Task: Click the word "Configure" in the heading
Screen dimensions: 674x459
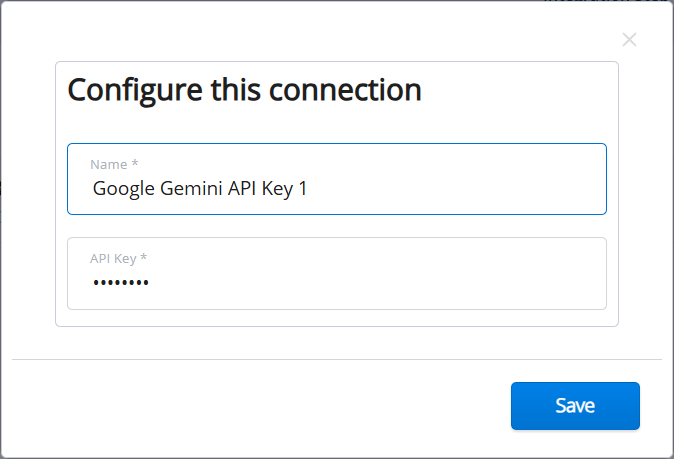Action: [135, 90]
